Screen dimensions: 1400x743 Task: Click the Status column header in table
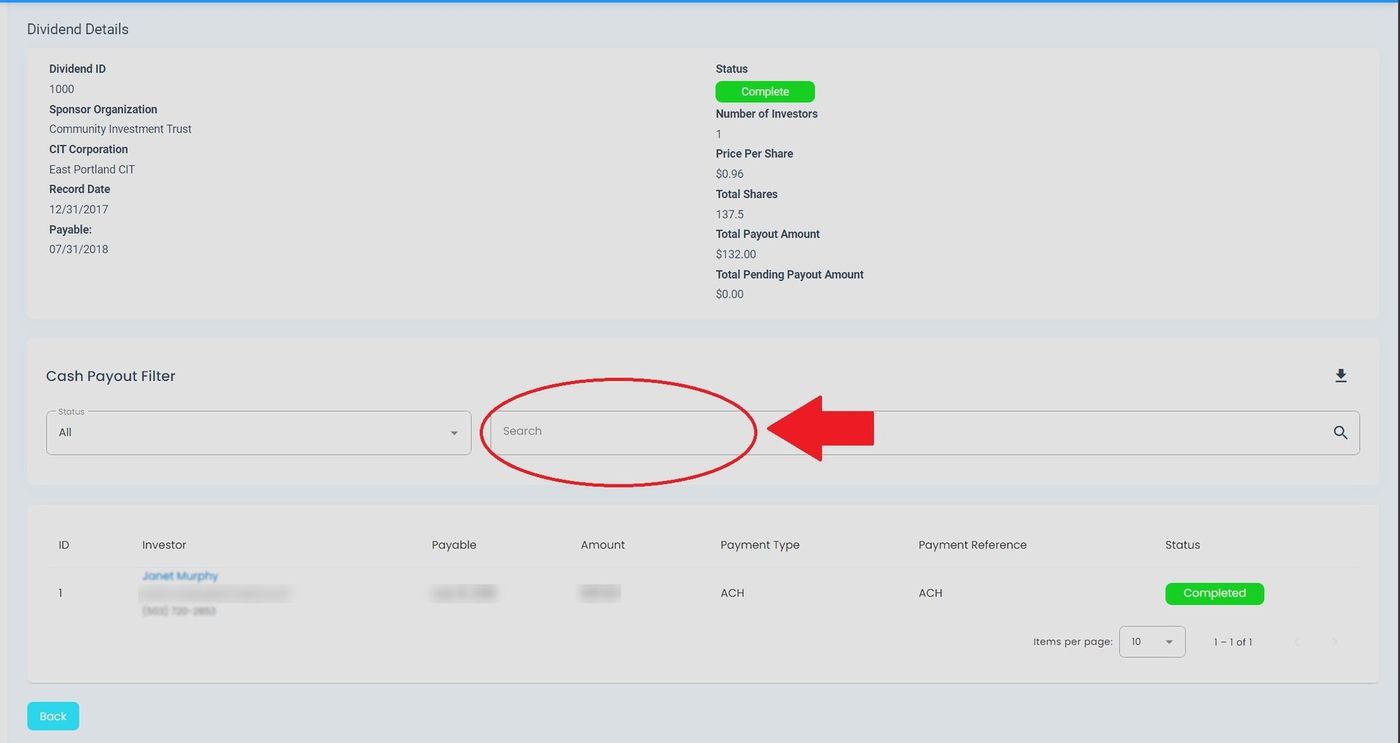pos(1182,545)
